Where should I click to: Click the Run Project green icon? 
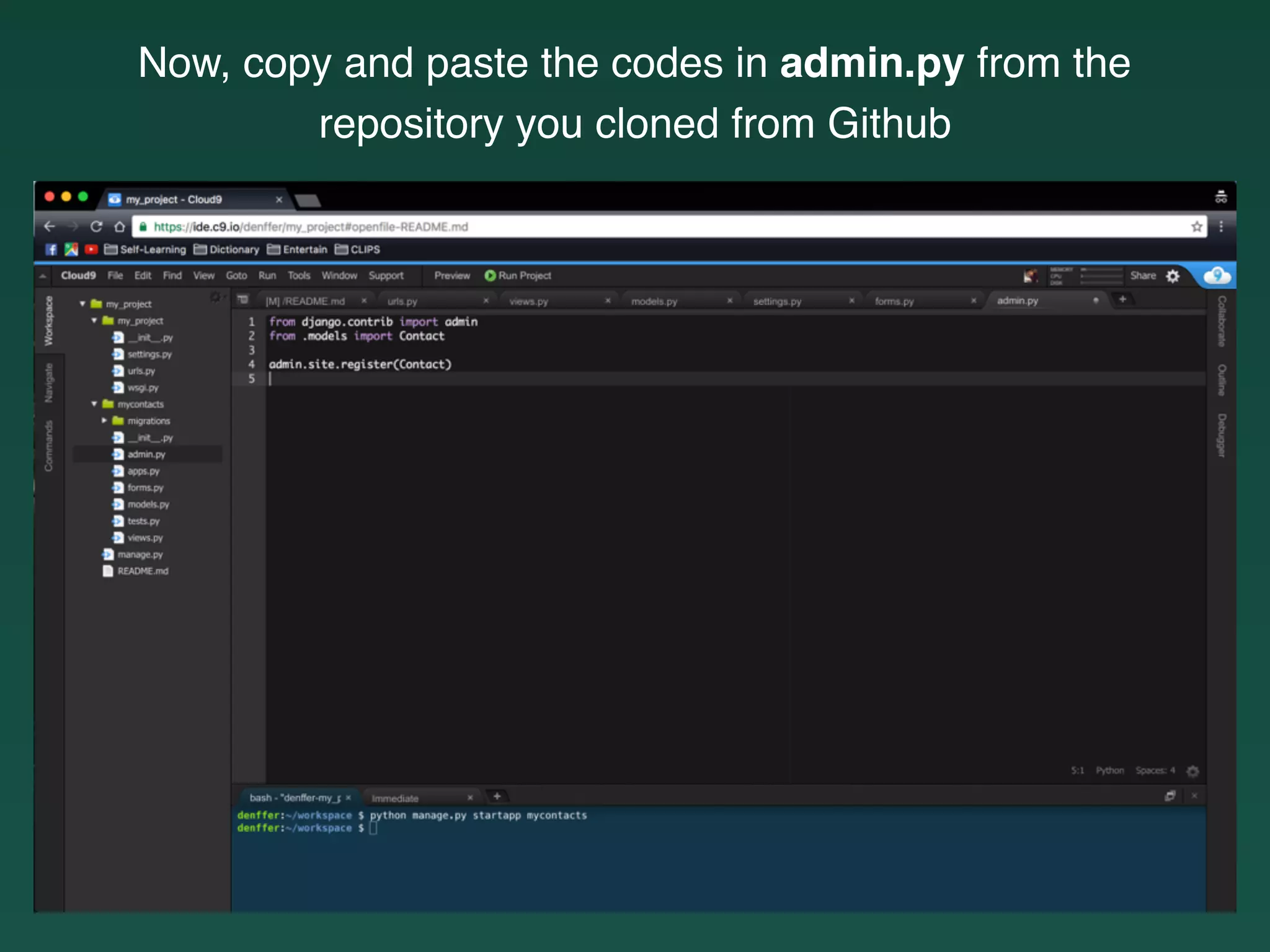point(490,276)
